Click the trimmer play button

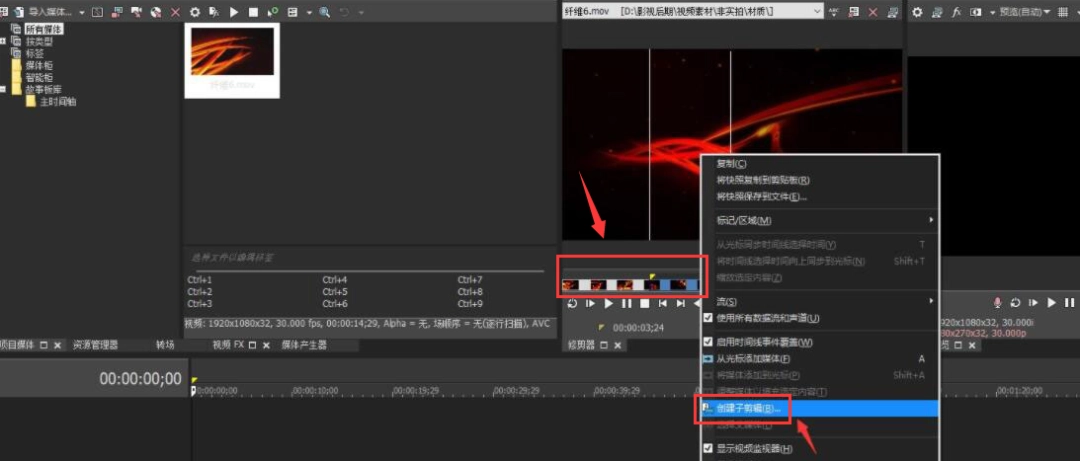coord(608,303)
